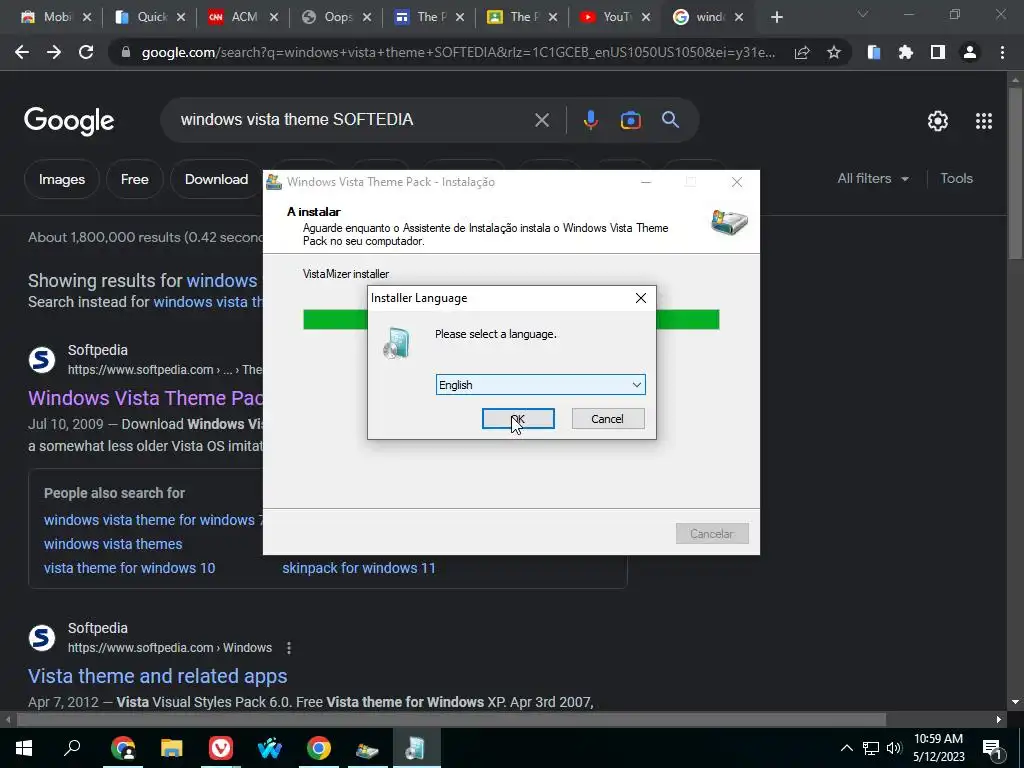Click windows vista themes related search
Screen dimensions: 1024x768
pos(113,543)
